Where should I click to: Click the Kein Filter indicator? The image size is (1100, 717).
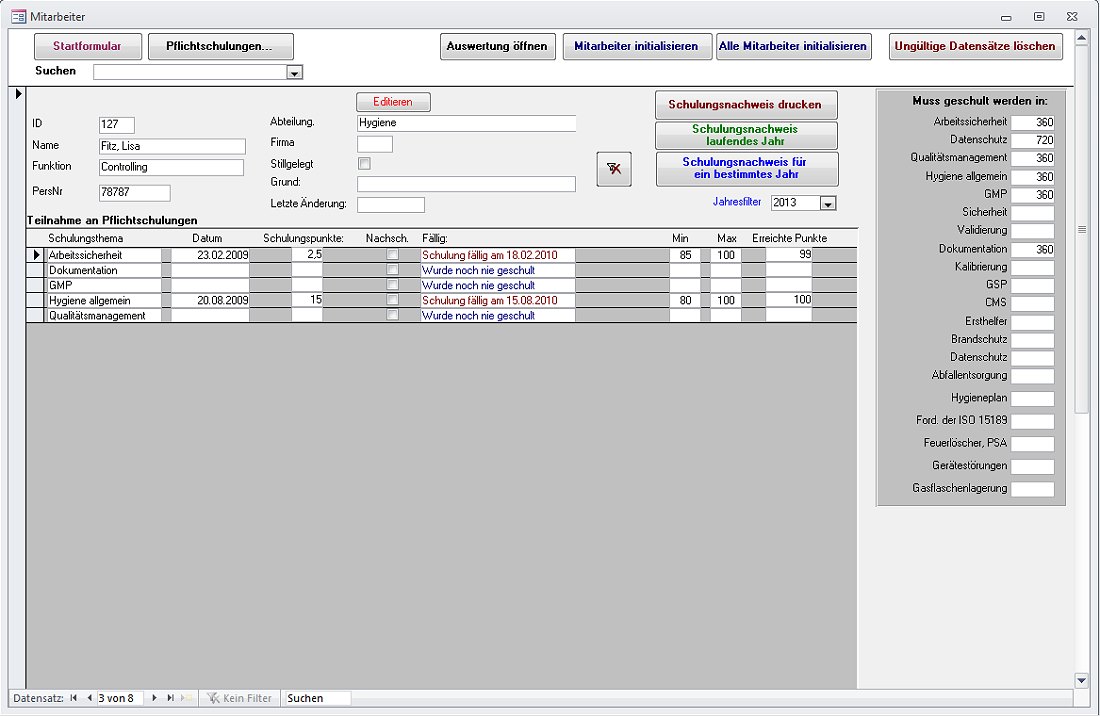tap(238, 698)
